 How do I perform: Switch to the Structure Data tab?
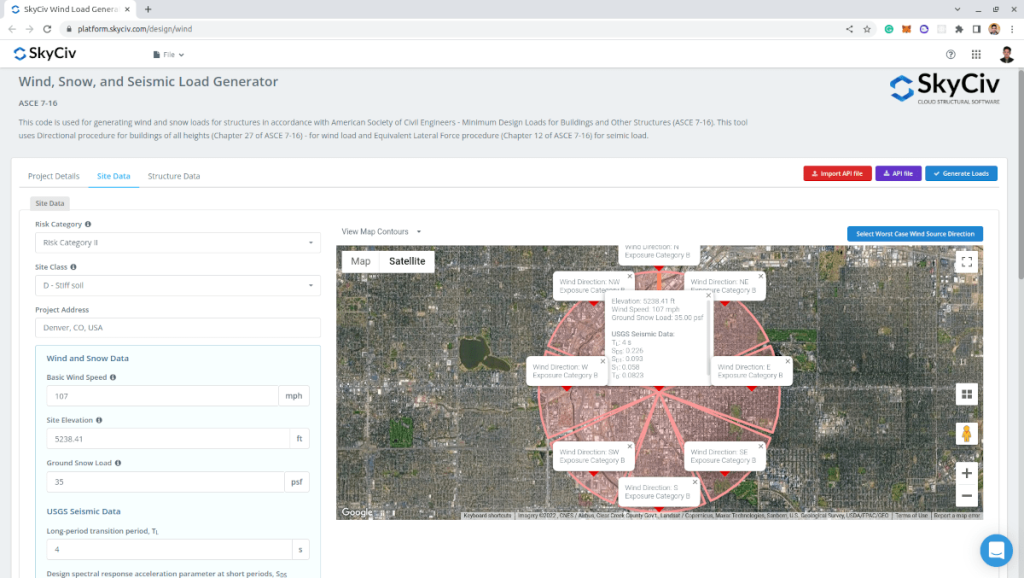[174, 176]
